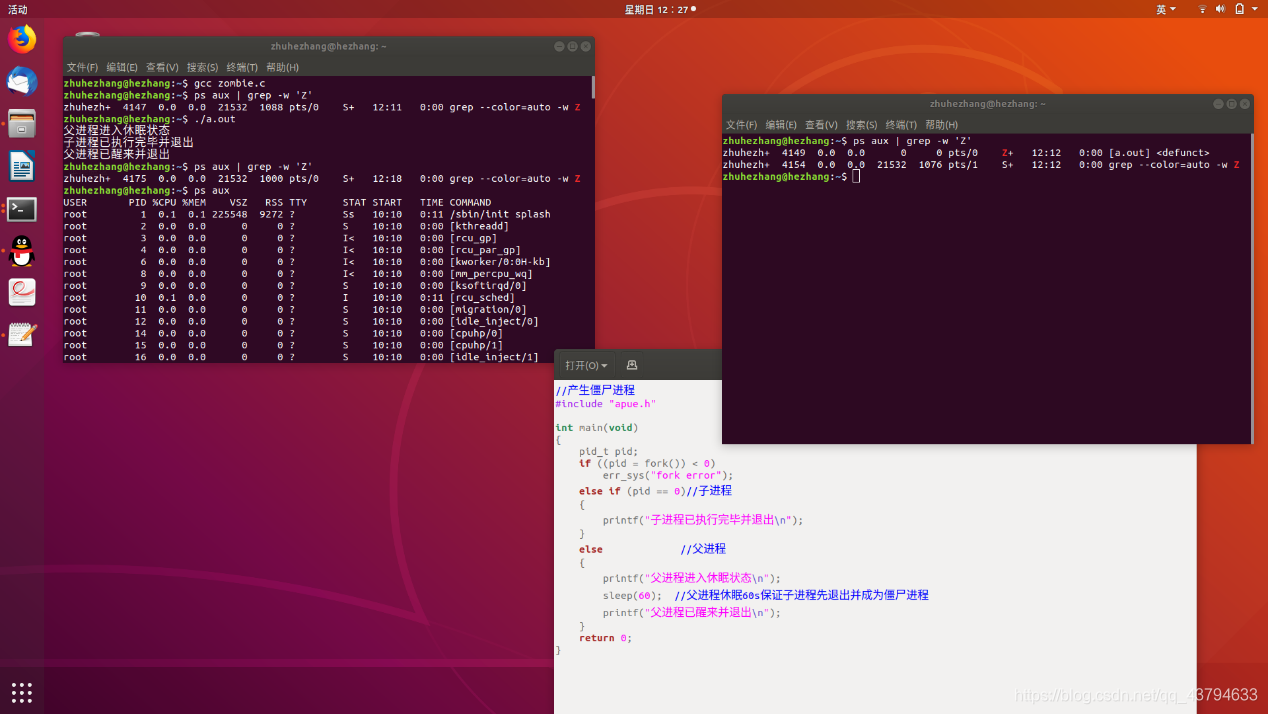Close the left terminal window
The height and width of the screenshot is (714, 1268).
tap(586, 46)
